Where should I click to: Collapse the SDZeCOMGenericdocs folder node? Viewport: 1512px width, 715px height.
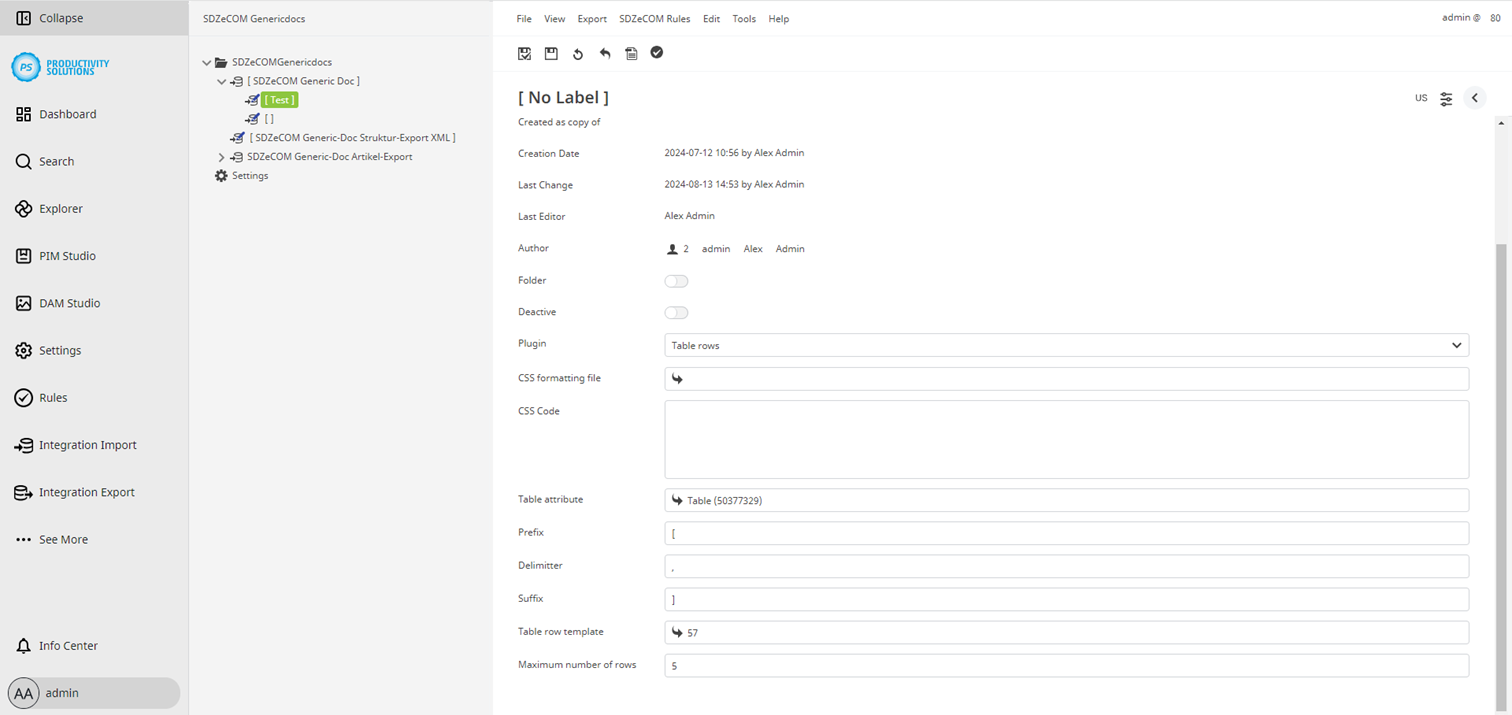click(206, 61)
